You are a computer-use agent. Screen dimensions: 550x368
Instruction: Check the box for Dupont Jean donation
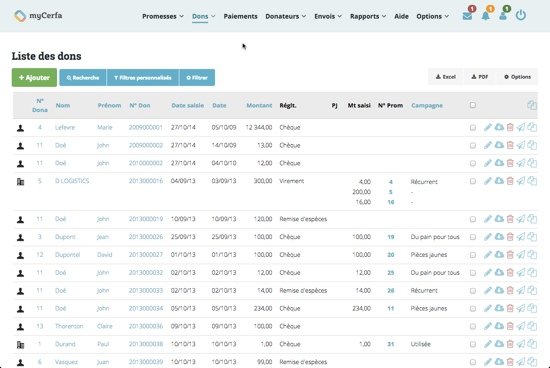(x=472, y=237)
